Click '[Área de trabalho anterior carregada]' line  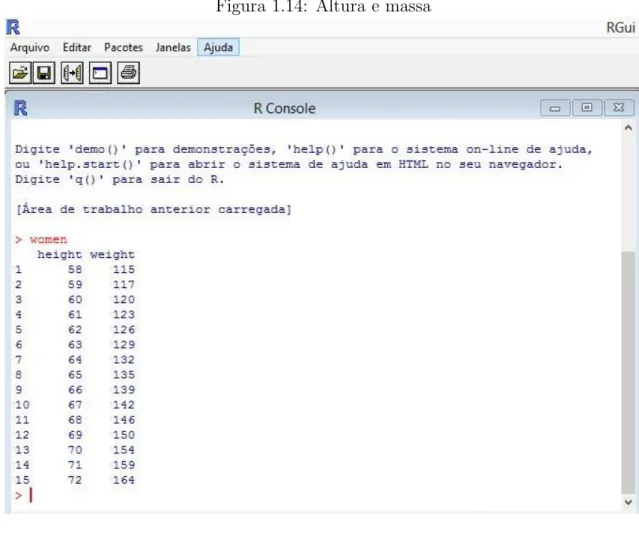[x=153, y=209]
